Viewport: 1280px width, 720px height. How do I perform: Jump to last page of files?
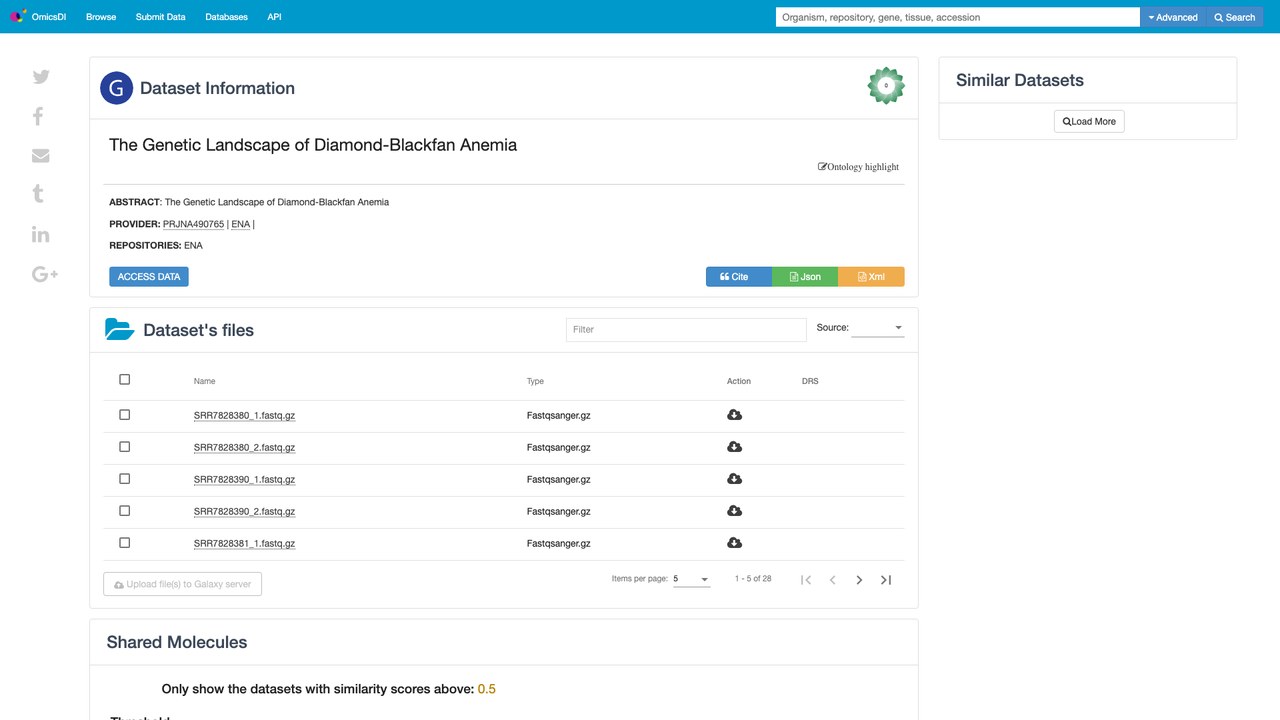(885, 580)
